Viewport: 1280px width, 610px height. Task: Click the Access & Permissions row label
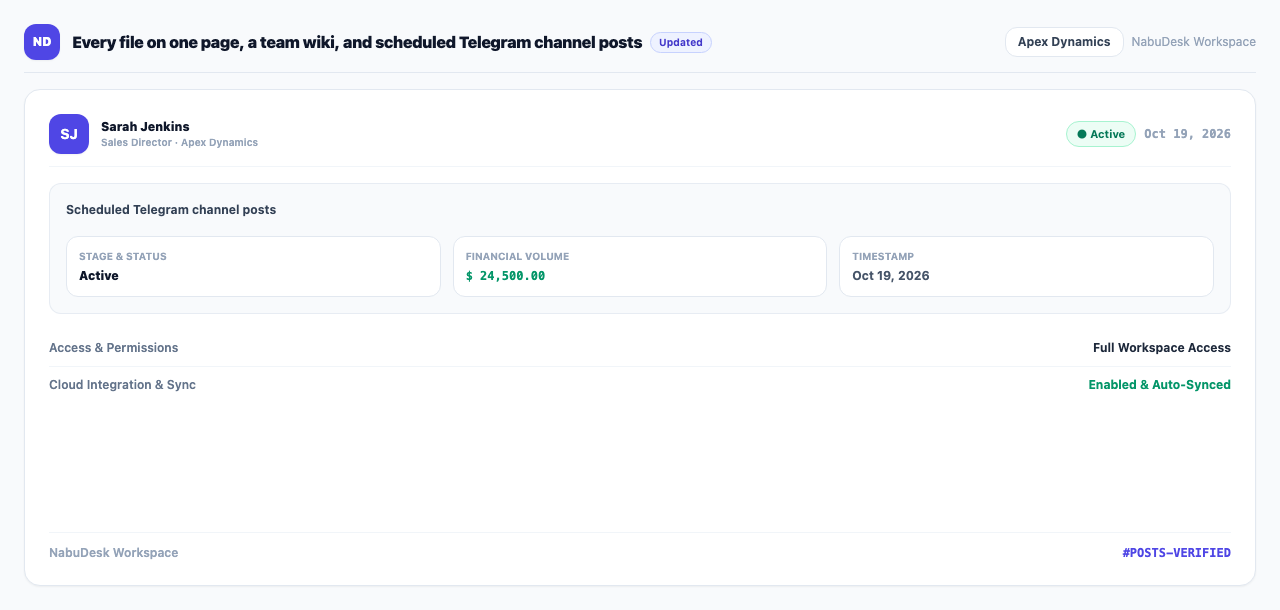point(114,348)
